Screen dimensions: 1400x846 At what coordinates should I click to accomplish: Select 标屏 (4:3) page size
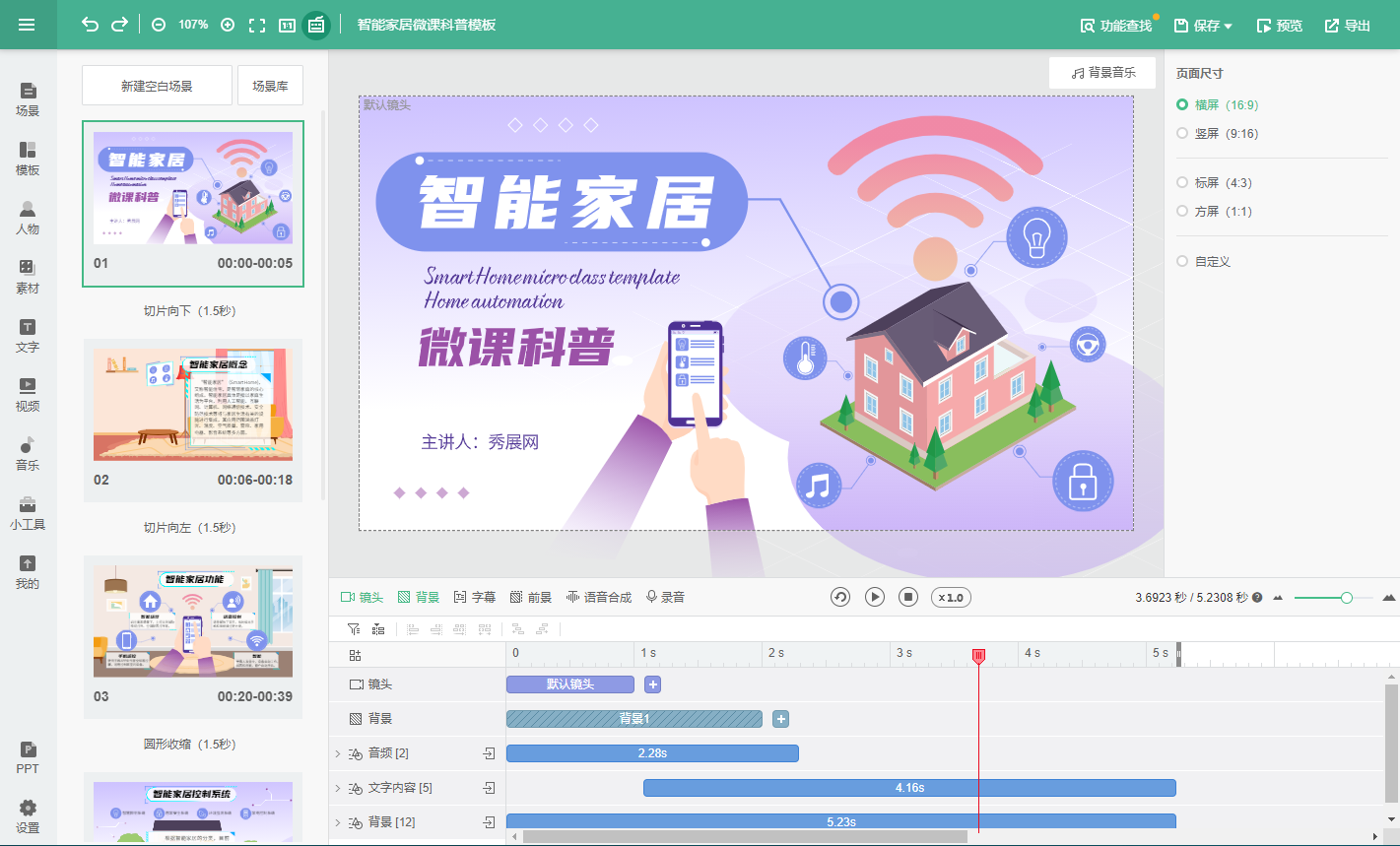[1215, 182]
